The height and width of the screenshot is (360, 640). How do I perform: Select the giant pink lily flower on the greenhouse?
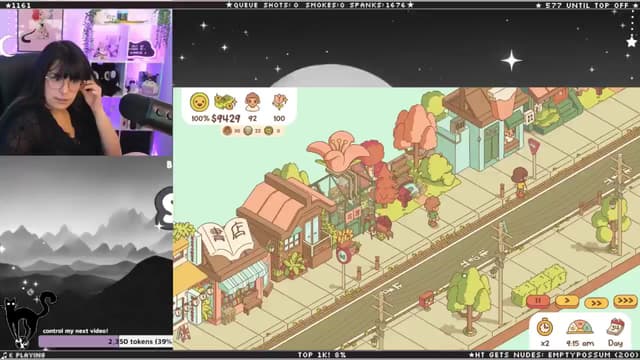pos(338,152)
